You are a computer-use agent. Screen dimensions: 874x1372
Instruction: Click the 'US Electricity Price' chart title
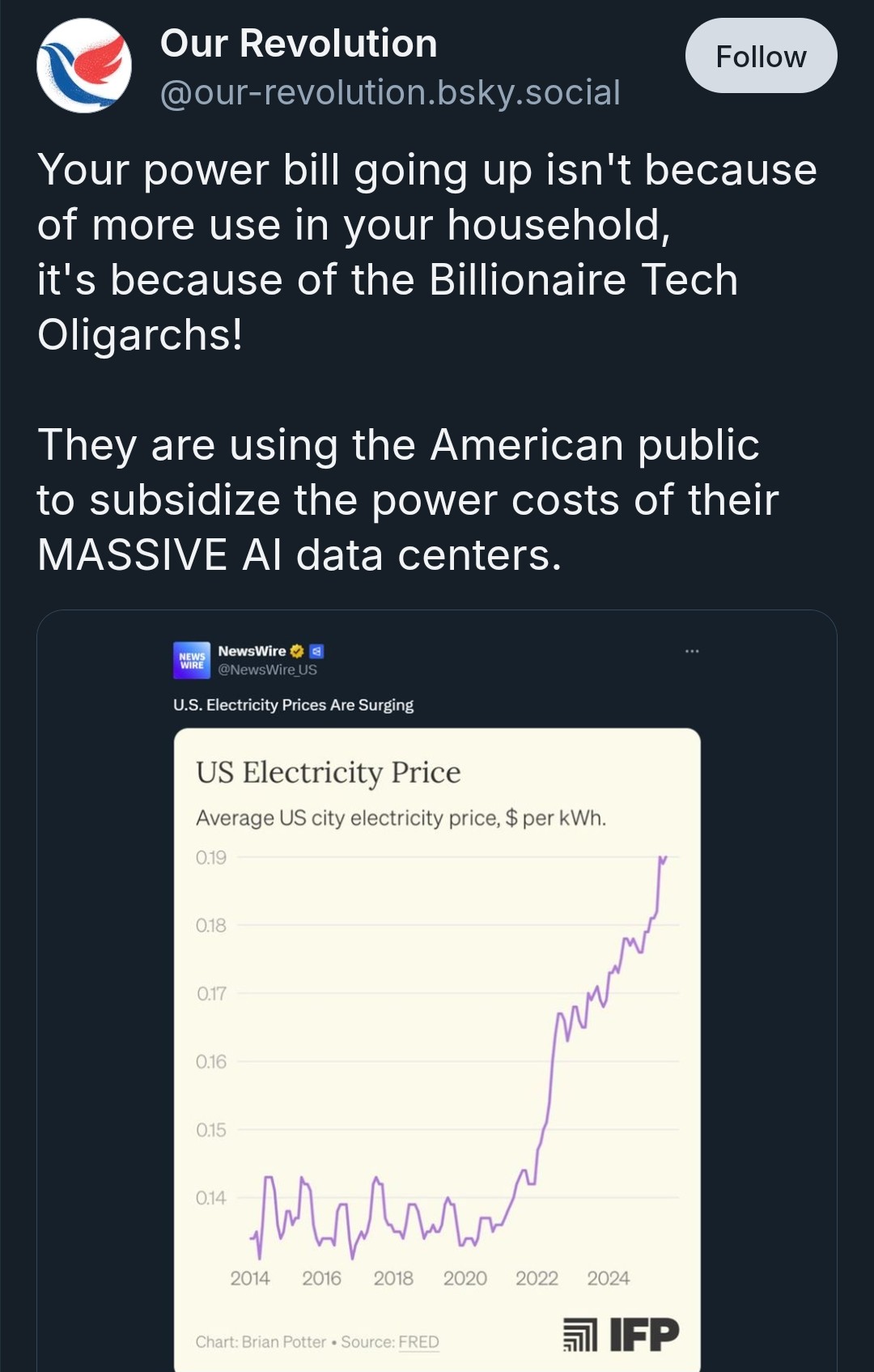(x=328, y=772)
